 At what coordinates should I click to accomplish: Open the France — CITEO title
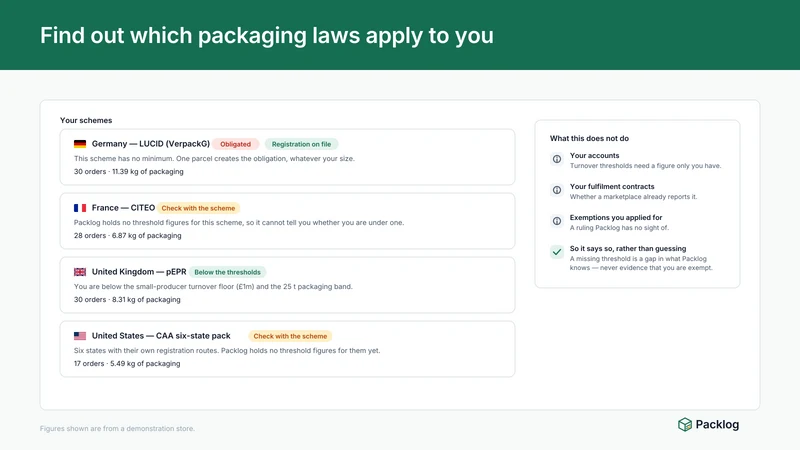tap(123, 208)
